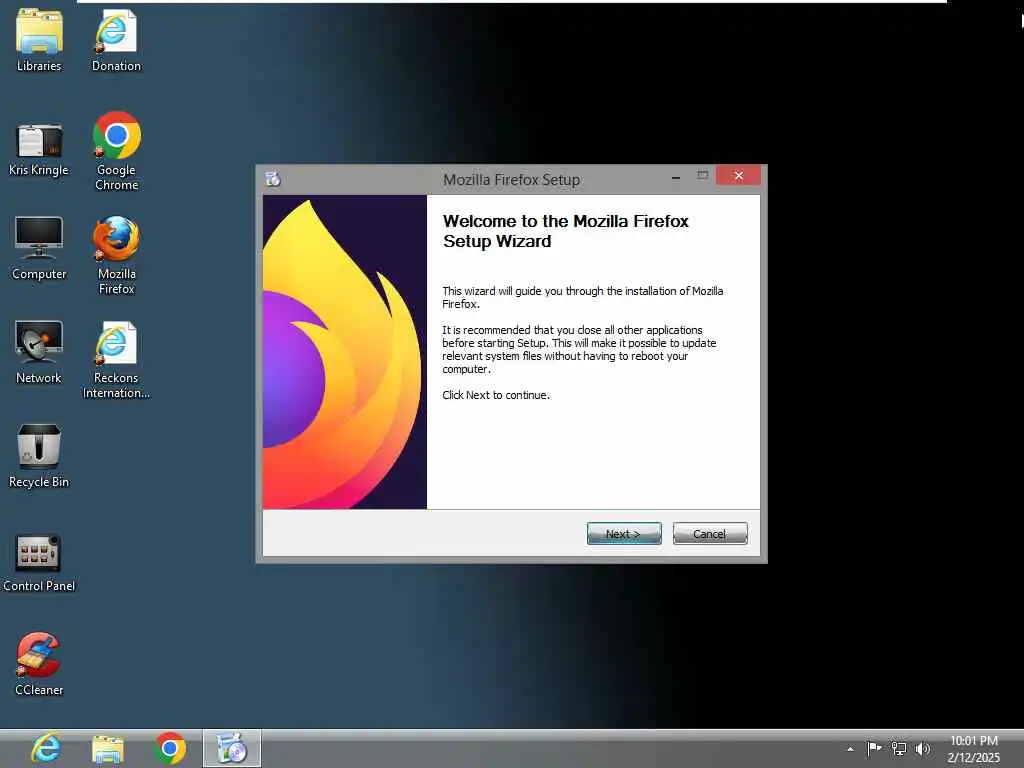Click the text 'Click Next to continue.'

(x=496, y=395)
